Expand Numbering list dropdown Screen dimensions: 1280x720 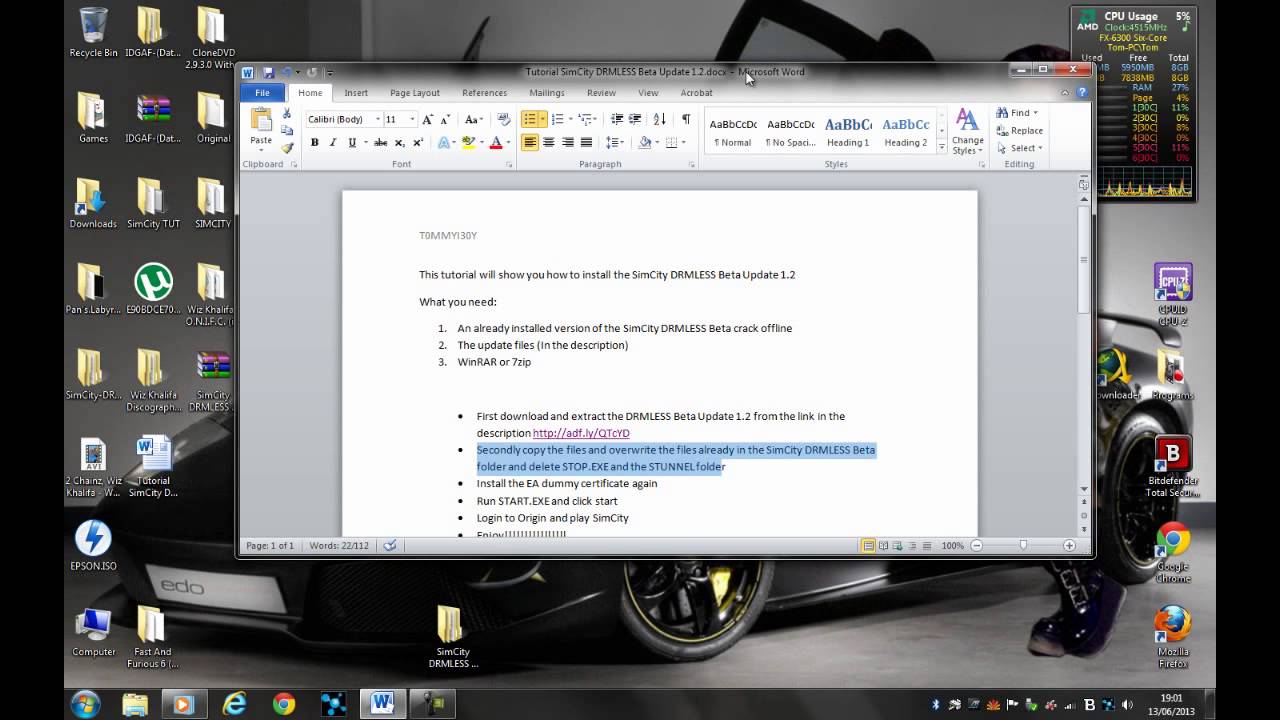point(571,119)
